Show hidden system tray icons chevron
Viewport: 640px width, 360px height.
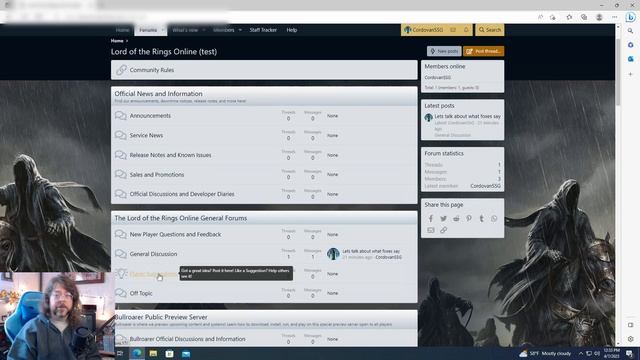[x=580, y=353]
